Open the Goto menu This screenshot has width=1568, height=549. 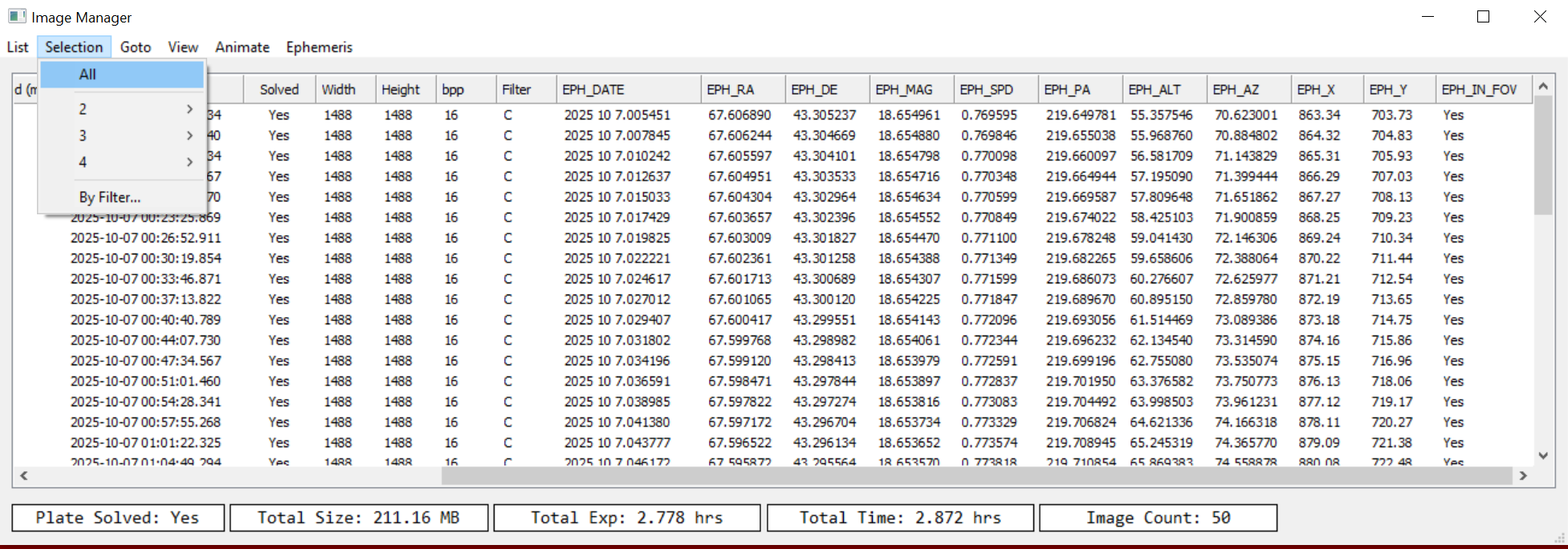[x=136, y=47]
